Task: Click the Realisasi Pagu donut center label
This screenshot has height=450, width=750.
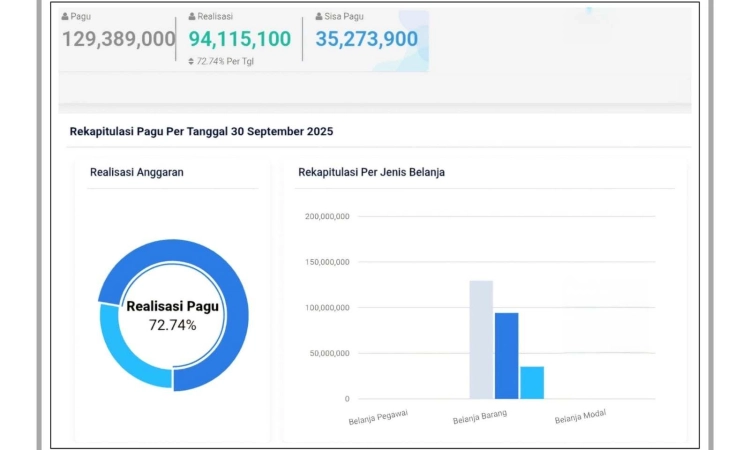Action: tap(172, 307)
